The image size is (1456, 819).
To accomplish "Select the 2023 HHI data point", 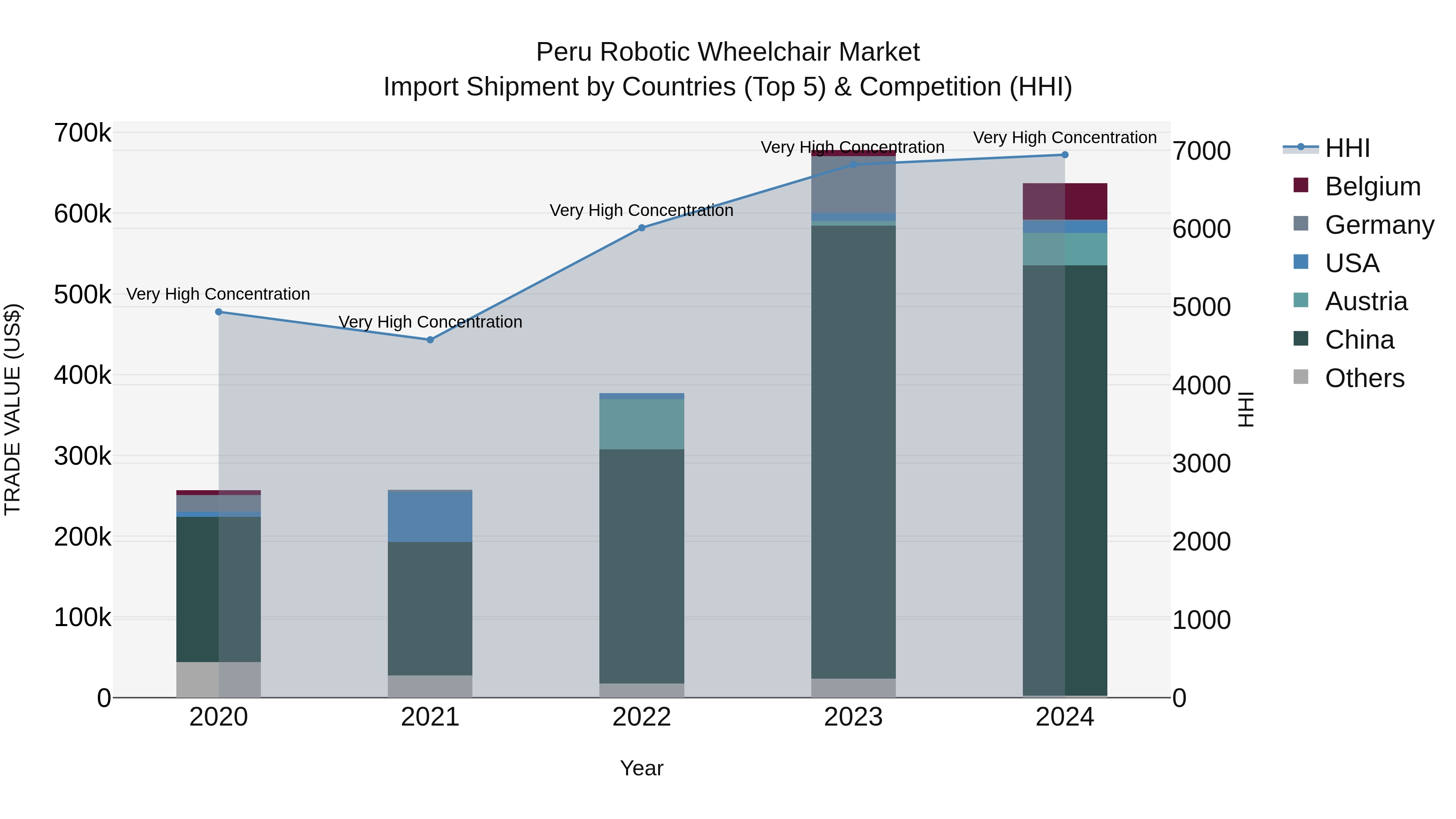I will (853, 165).
